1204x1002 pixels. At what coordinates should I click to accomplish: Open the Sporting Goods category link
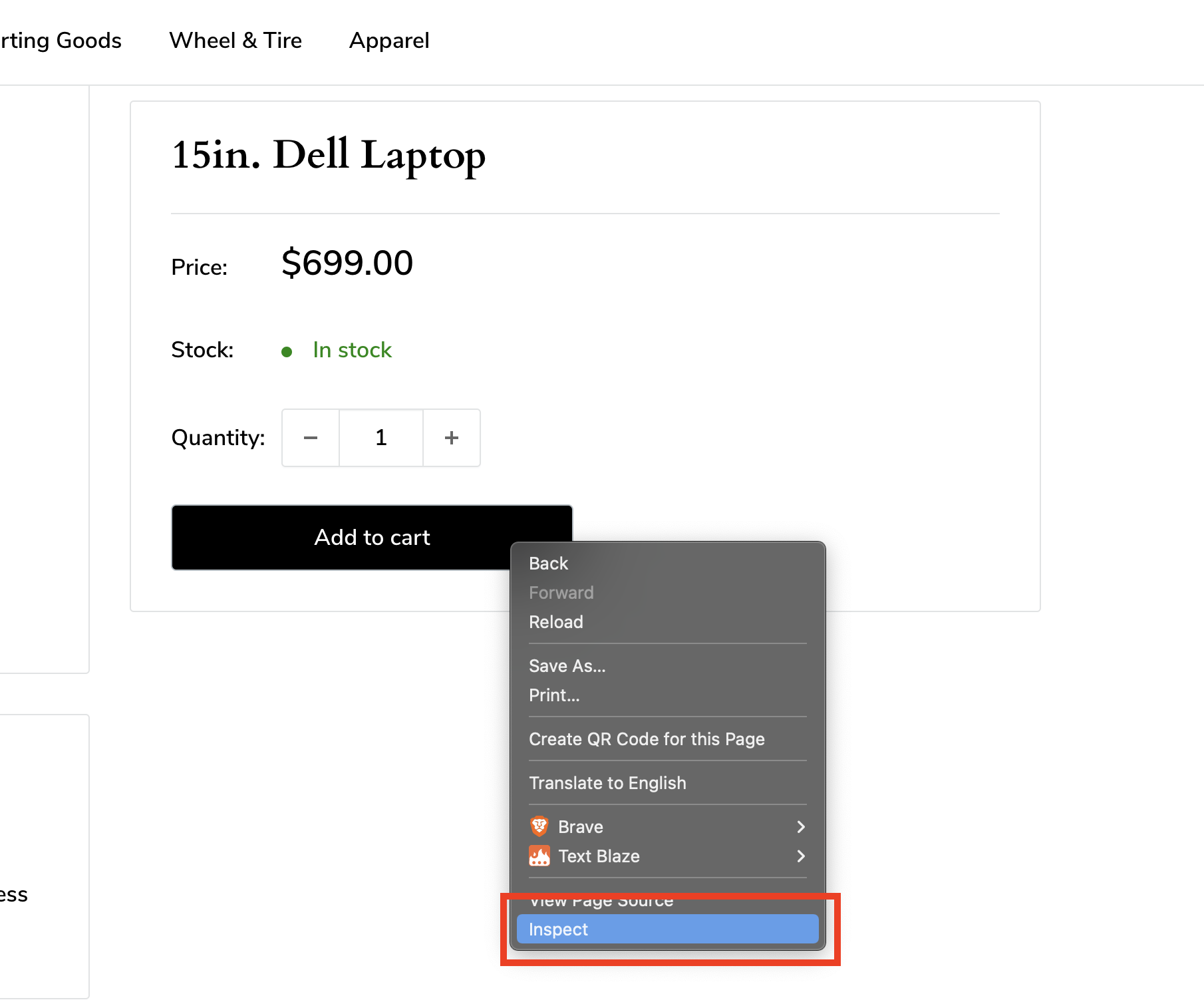click(61, 41)
